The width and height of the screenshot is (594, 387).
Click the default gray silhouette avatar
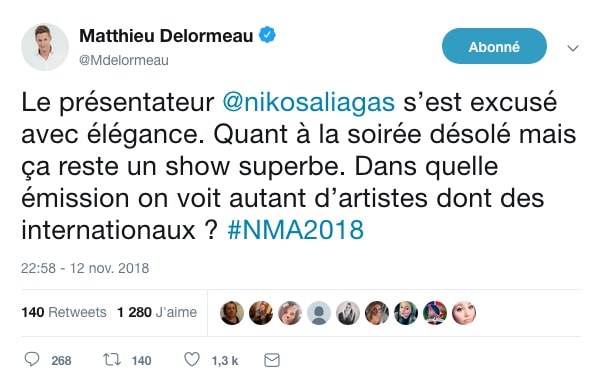point(319,313)
